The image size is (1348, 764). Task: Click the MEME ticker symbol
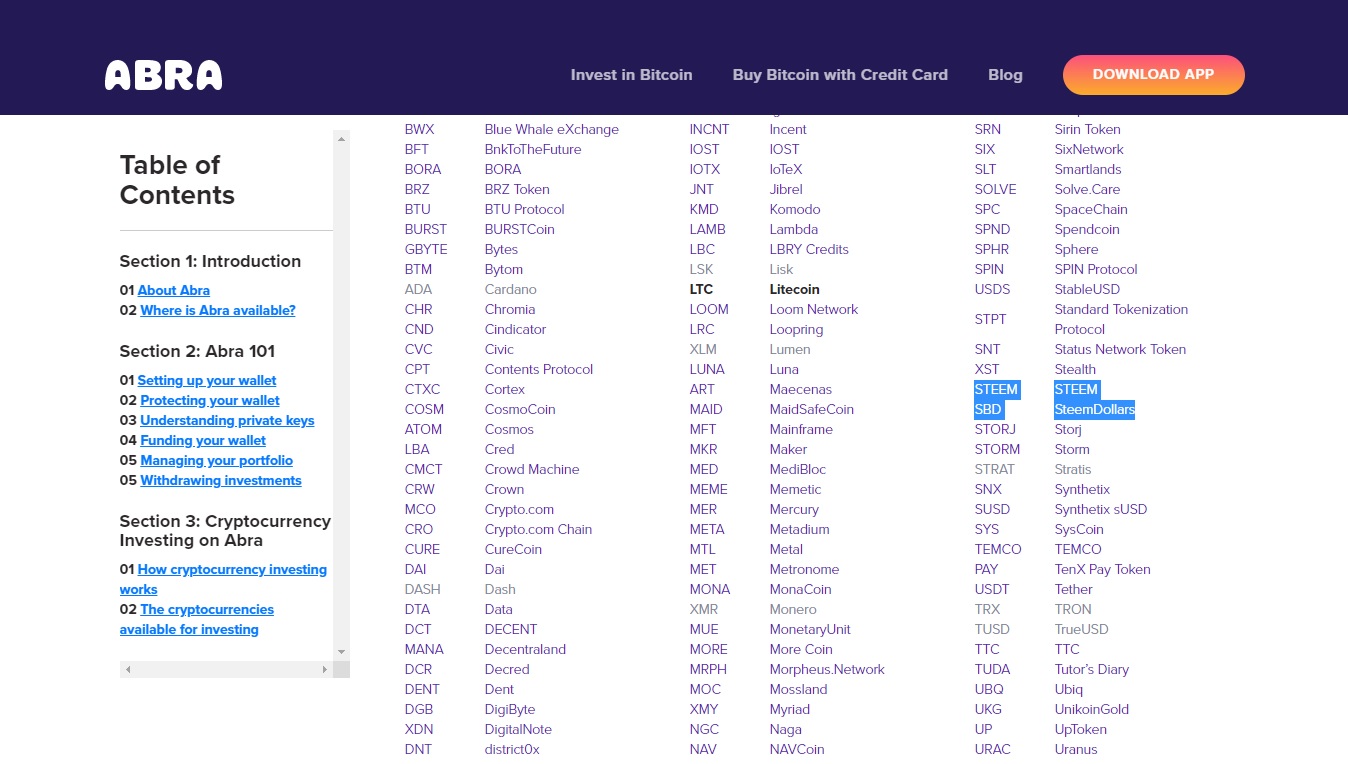[x=708, y=489]
